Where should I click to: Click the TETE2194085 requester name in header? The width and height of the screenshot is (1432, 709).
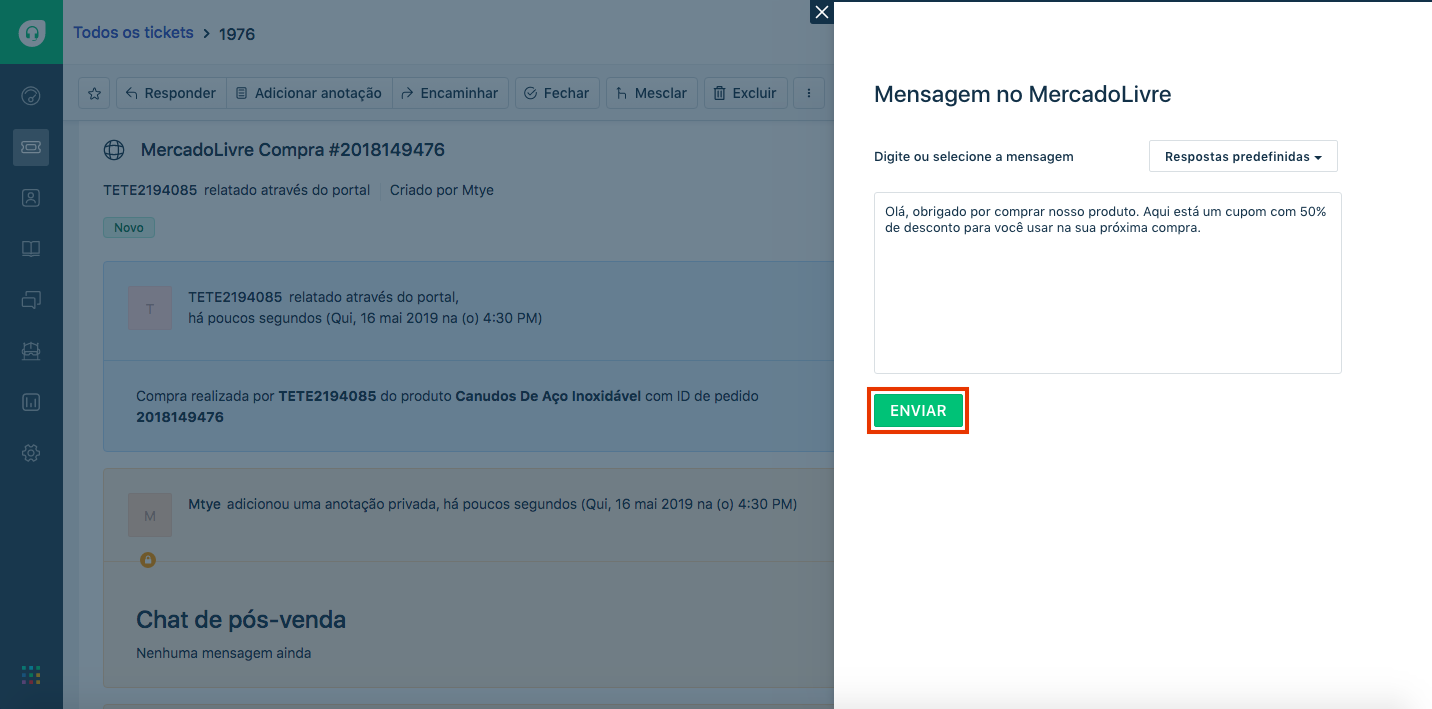click(150, 190)
